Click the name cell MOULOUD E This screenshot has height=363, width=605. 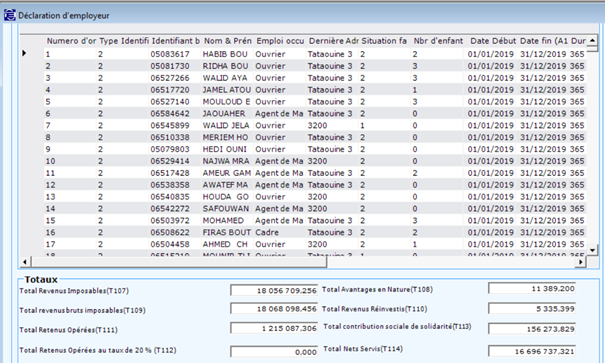pos(226,102)
